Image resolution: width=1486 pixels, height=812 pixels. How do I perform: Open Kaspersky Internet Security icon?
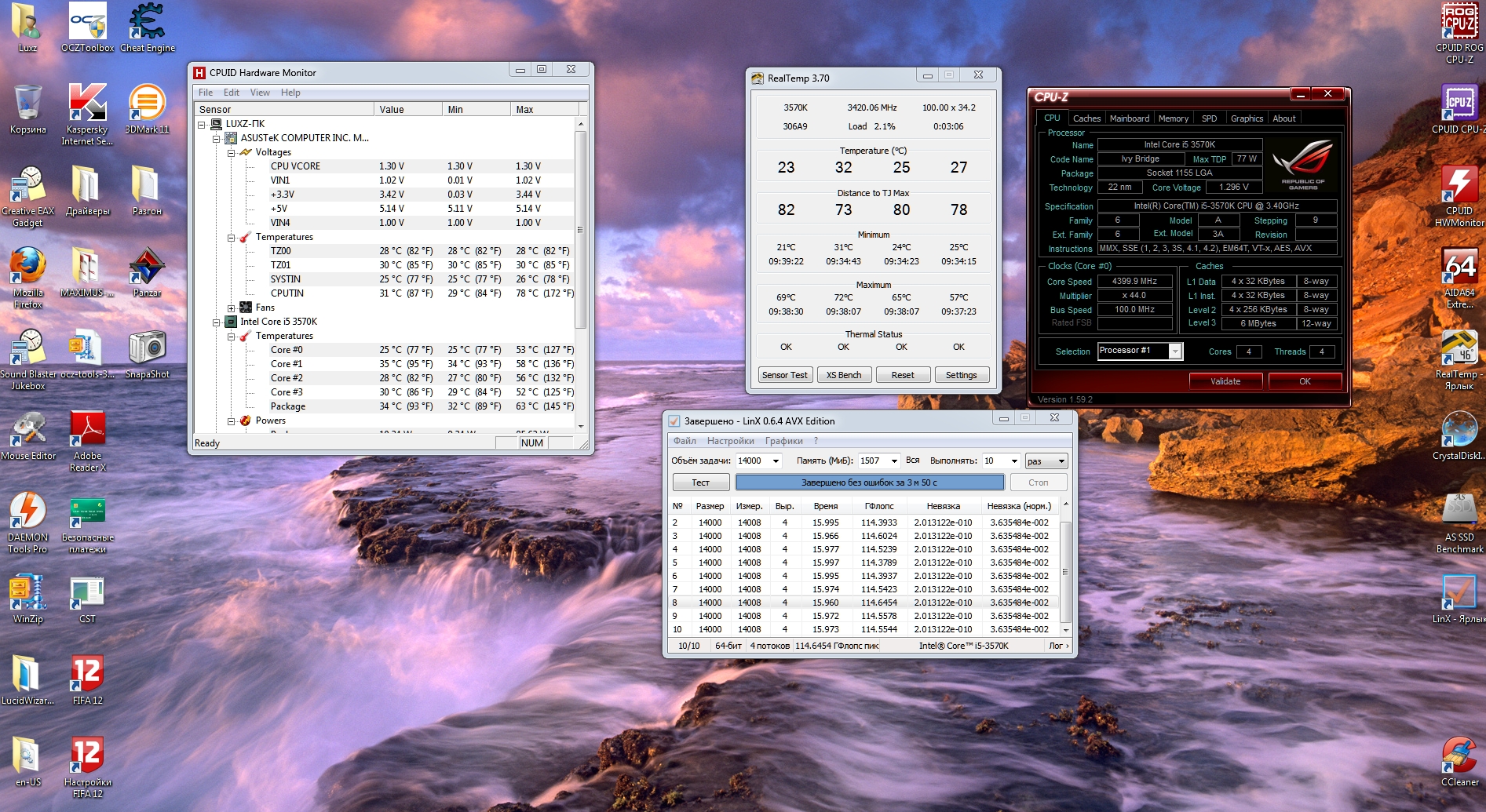pos(87,104)
